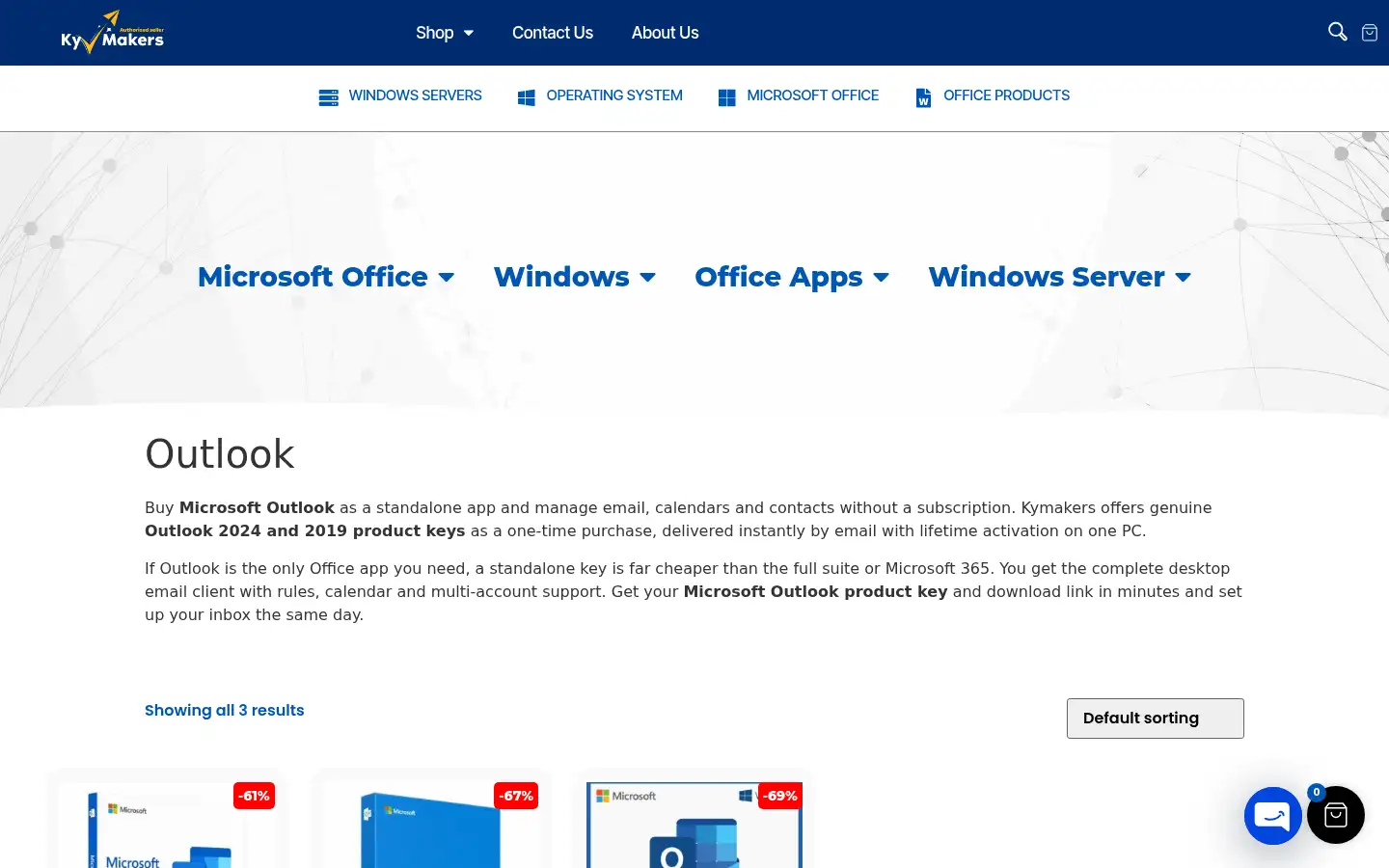Screen dimensions: 1389x868
Task: Open the product with -69% badge
Action: 694,825
